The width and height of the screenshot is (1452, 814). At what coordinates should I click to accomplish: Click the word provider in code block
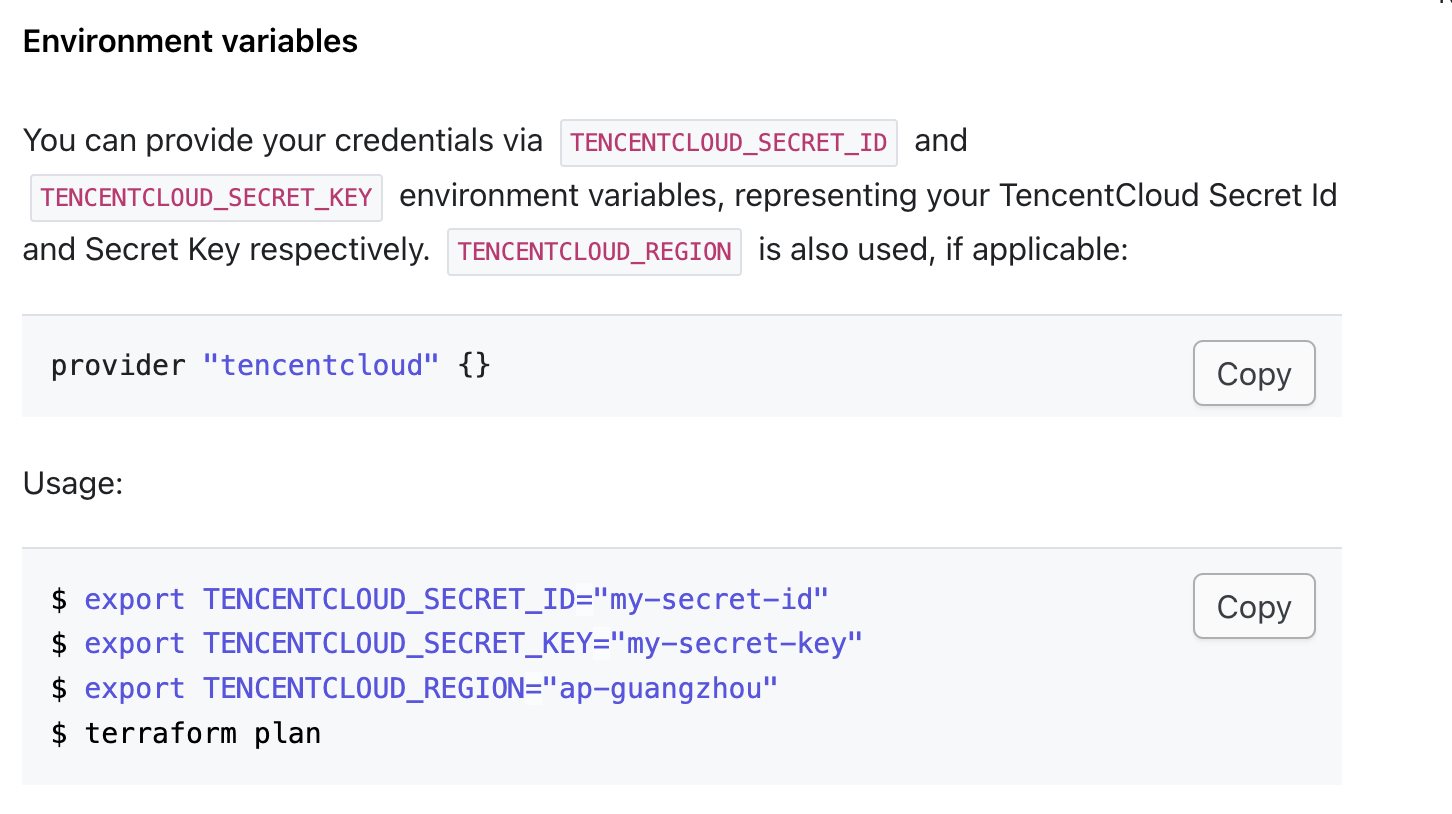click(118, 365)
